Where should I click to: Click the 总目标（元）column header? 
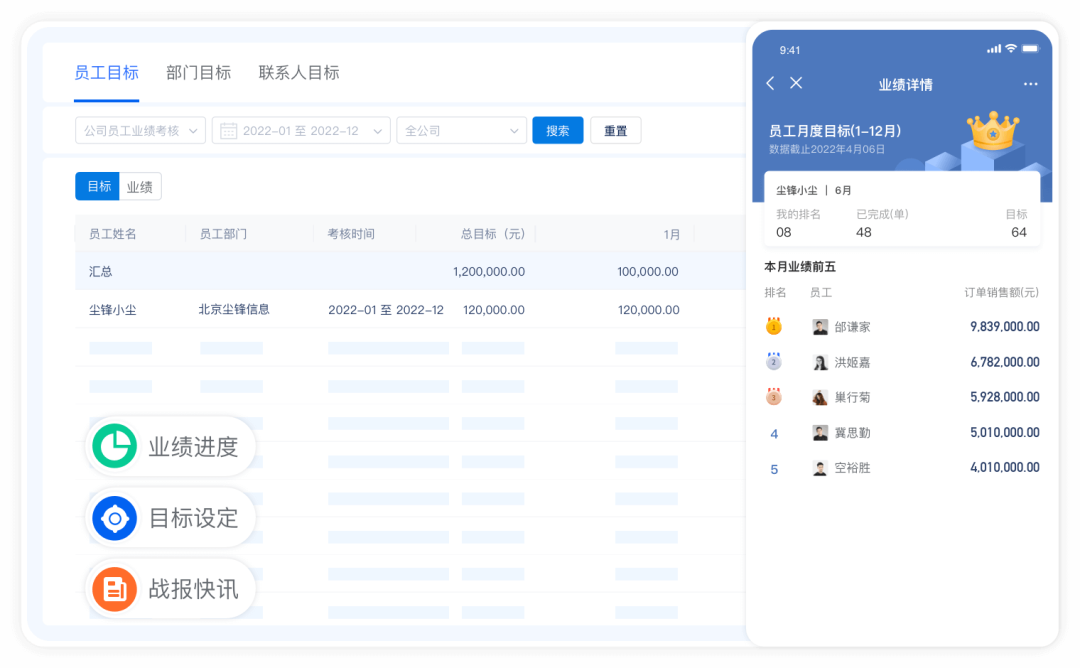click(492, 234)
